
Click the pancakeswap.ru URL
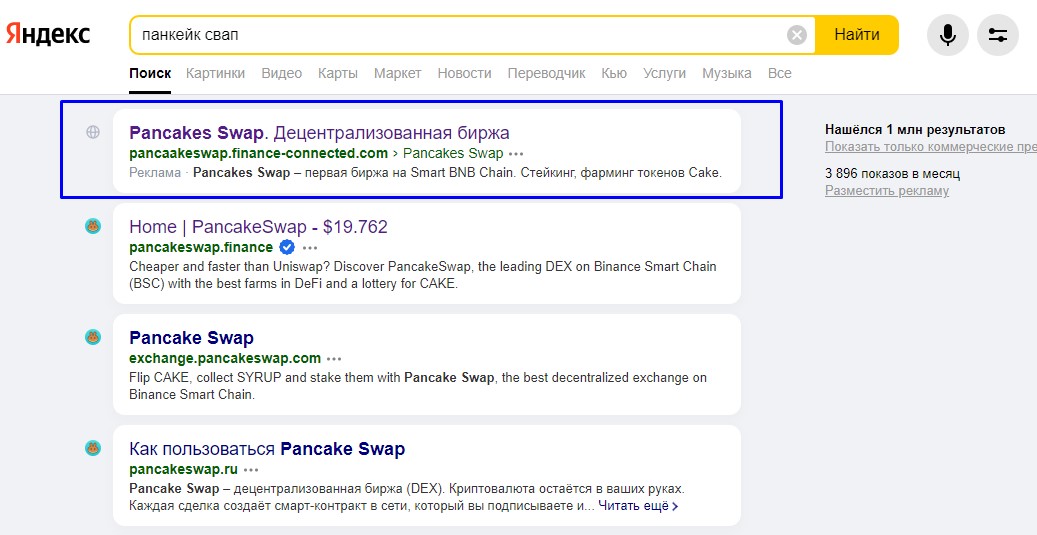click(183, 470)
